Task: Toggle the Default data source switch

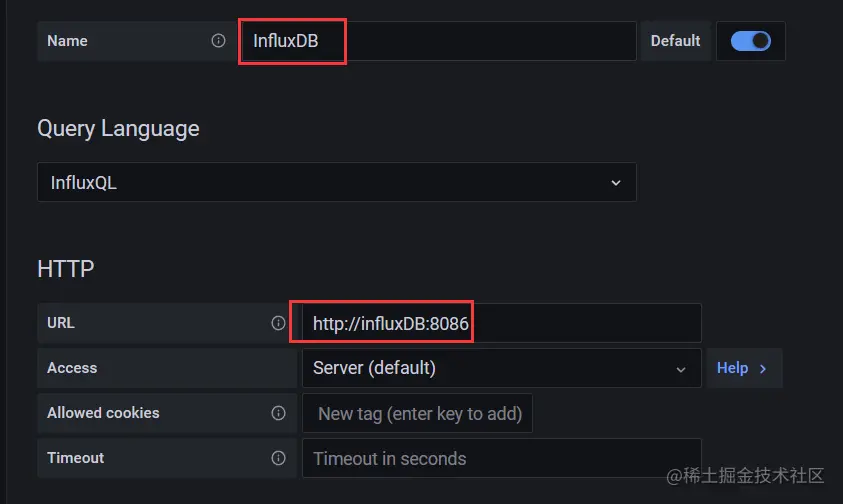Action: 750,41
